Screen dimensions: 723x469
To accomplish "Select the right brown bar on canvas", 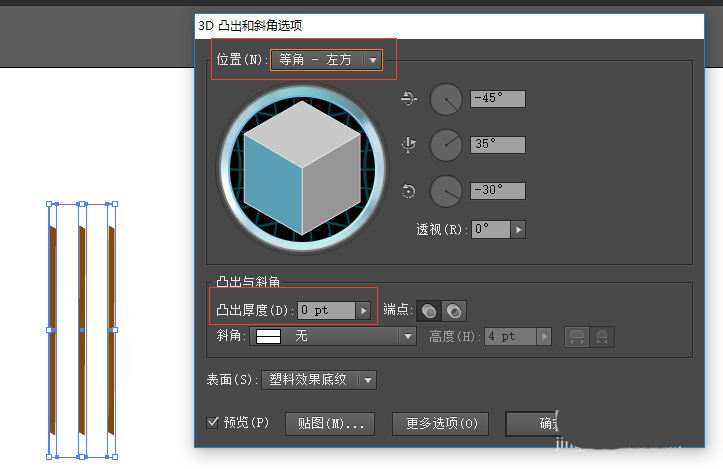I will coord(111,330).
